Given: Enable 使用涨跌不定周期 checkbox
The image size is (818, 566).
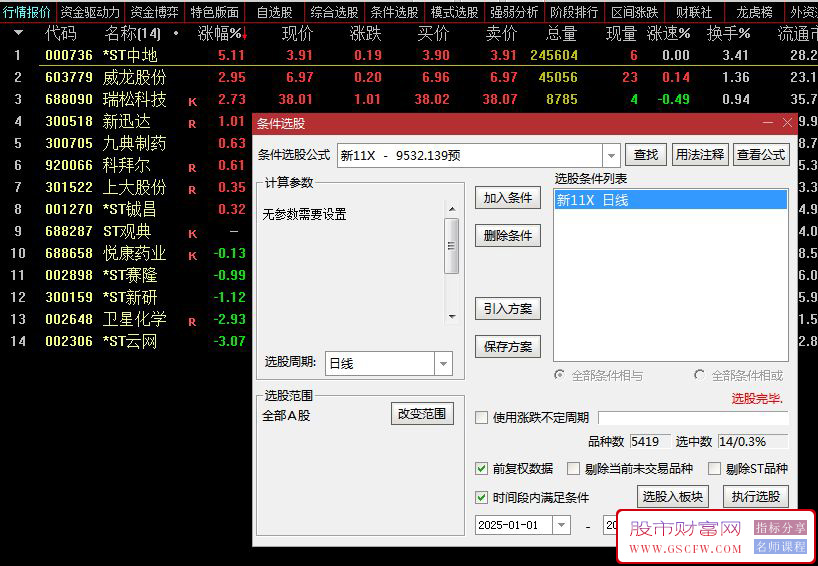Looking at the screenshot, I should (x=482, y=417).
